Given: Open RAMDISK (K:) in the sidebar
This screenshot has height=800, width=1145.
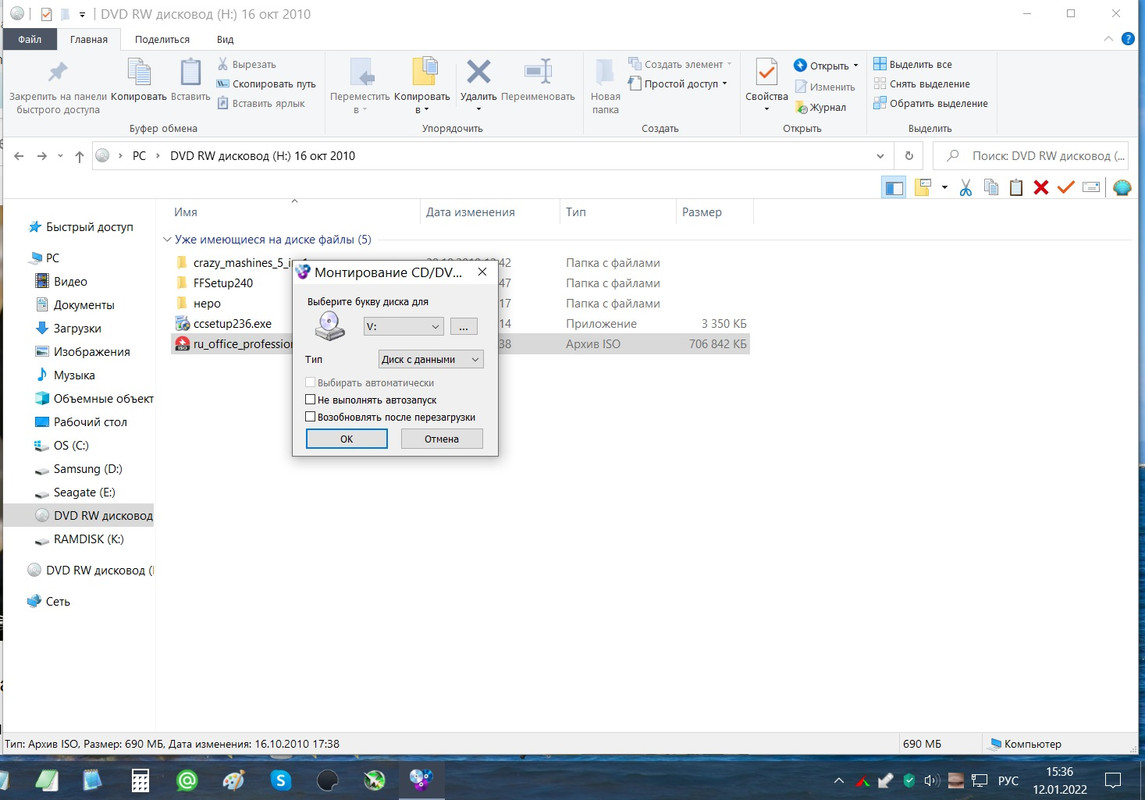Looking at the screenshot, I should 88,539.
